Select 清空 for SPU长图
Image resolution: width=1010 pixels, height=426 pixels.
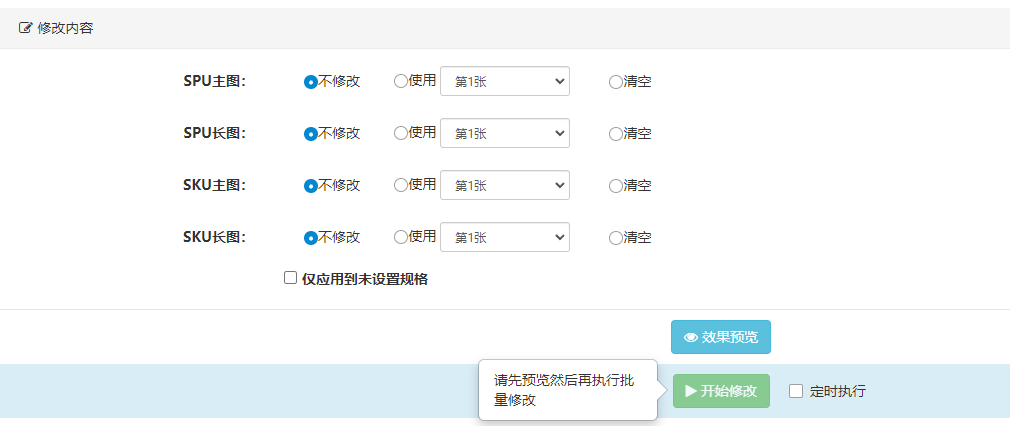[616, 134]
